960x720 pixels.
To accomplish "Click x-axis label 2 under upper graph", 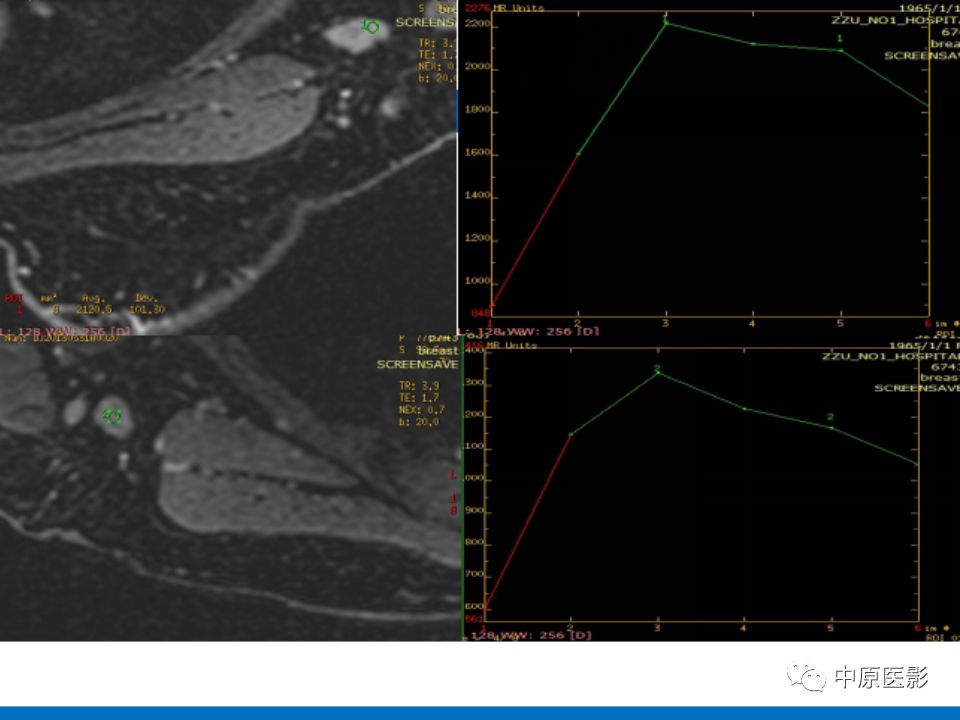I will pos(578,323).
